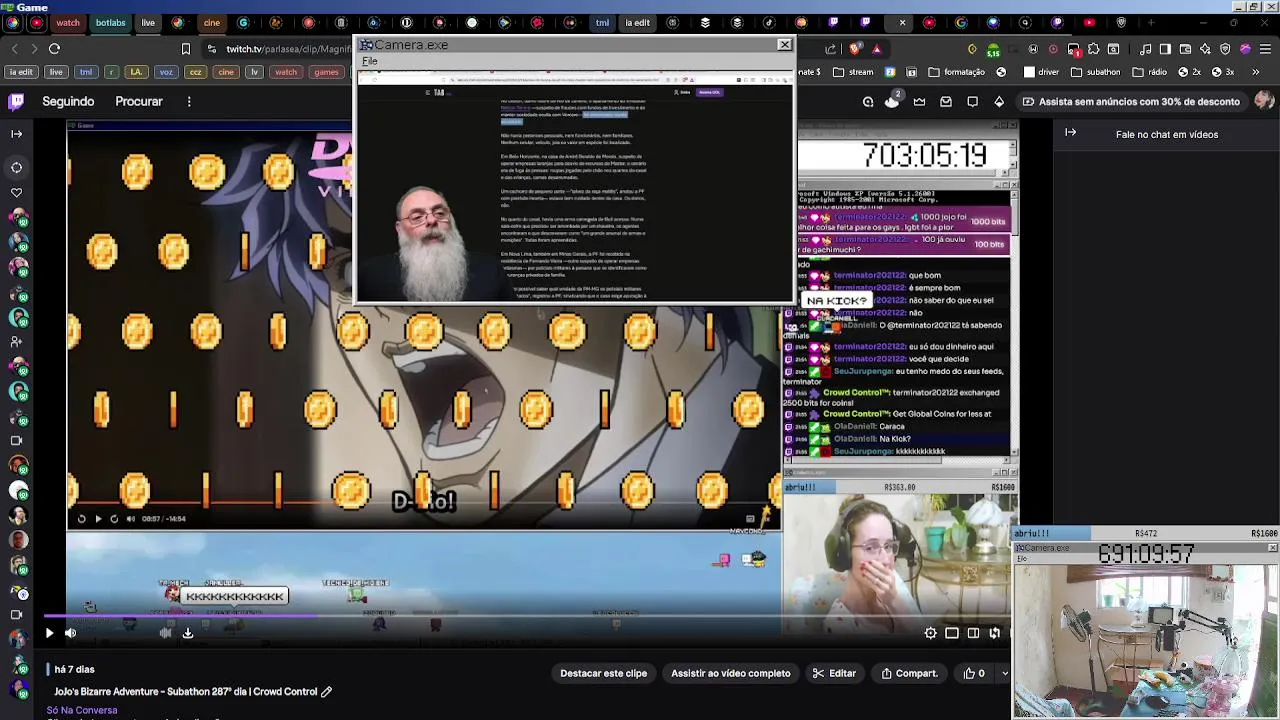Open the Twitch more-options vertical dots menu
Screen dimensions: 1280x720
click(x=189, y=101)
